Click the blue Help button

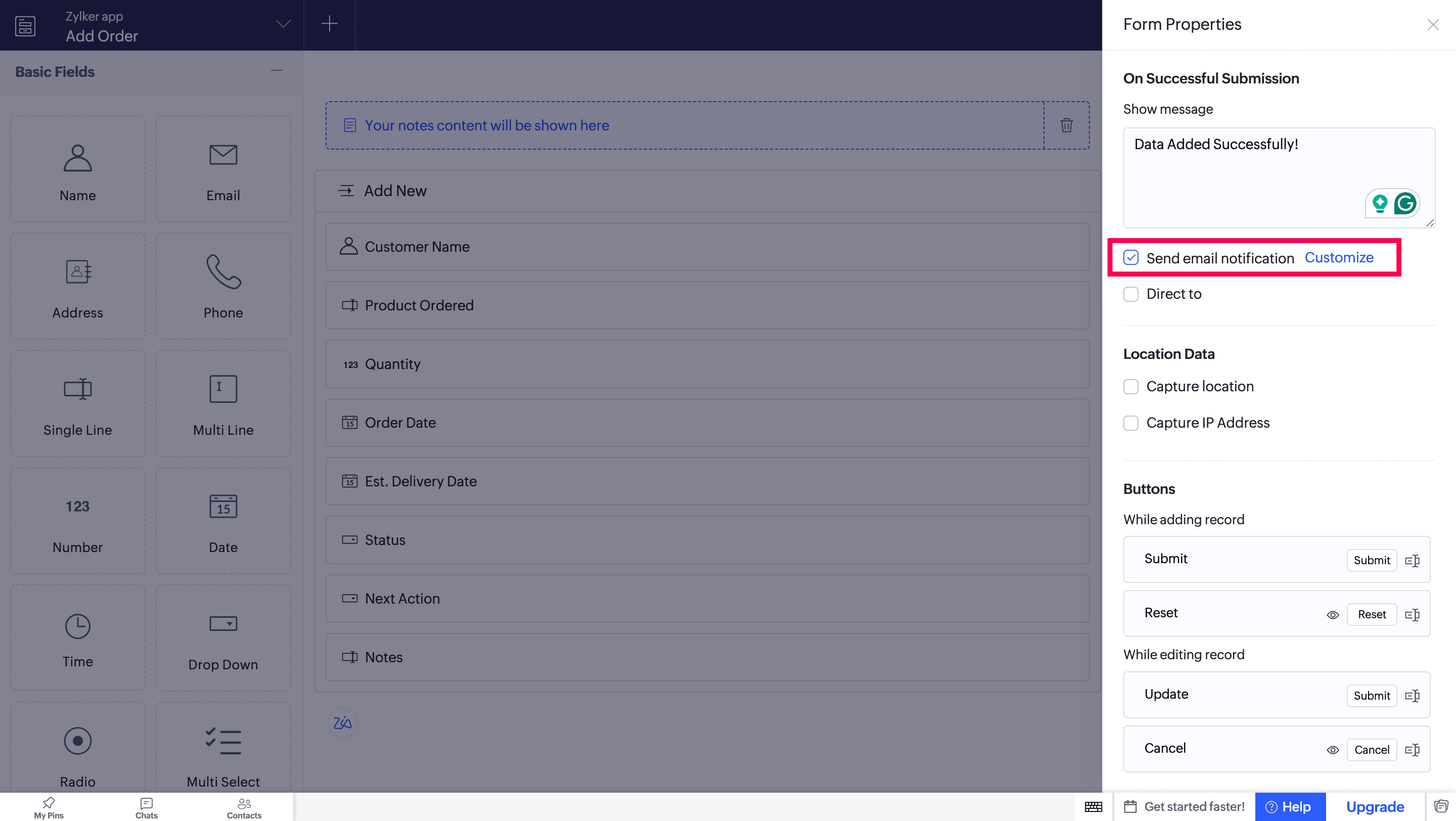[1289, 806]
